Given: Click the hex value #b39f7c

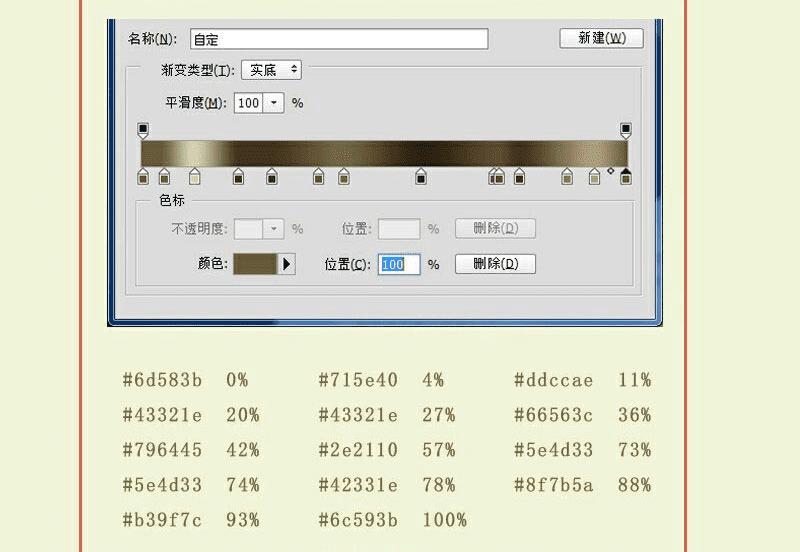Looking at the screenshot, I should pyautogui.click(x=162, y=520).
